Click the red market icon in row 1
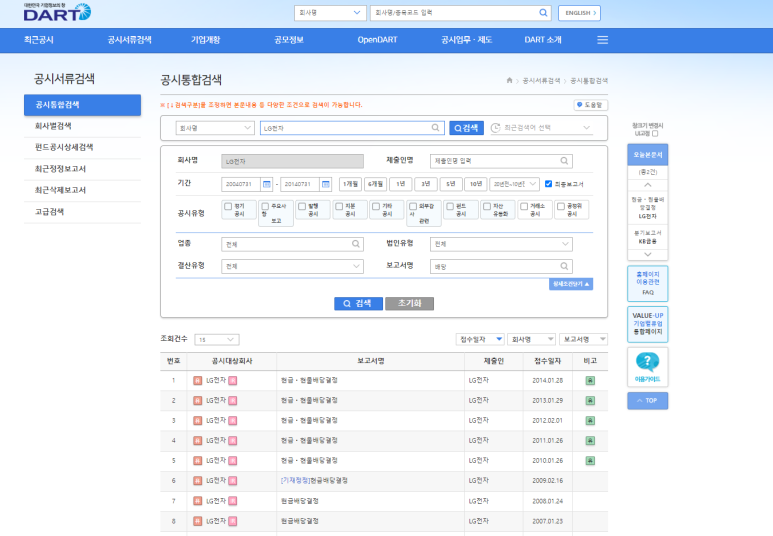Screen dimensions: 773x536 tap(198, 380)
